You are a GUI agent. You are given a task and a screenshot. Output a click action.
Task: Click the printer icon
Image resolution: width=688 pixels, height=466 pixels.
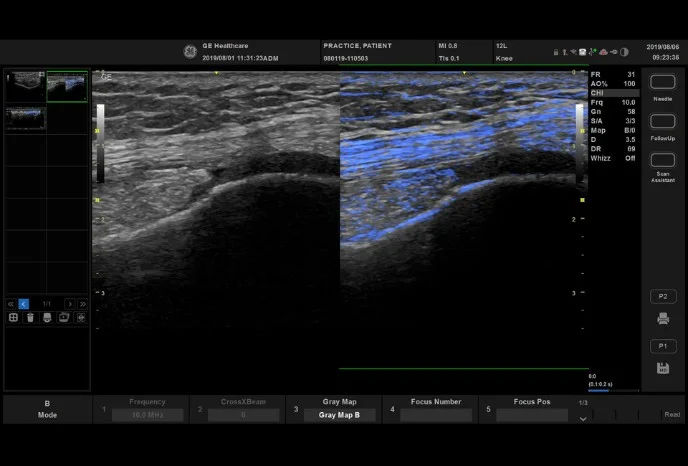[x=662, y=319]
